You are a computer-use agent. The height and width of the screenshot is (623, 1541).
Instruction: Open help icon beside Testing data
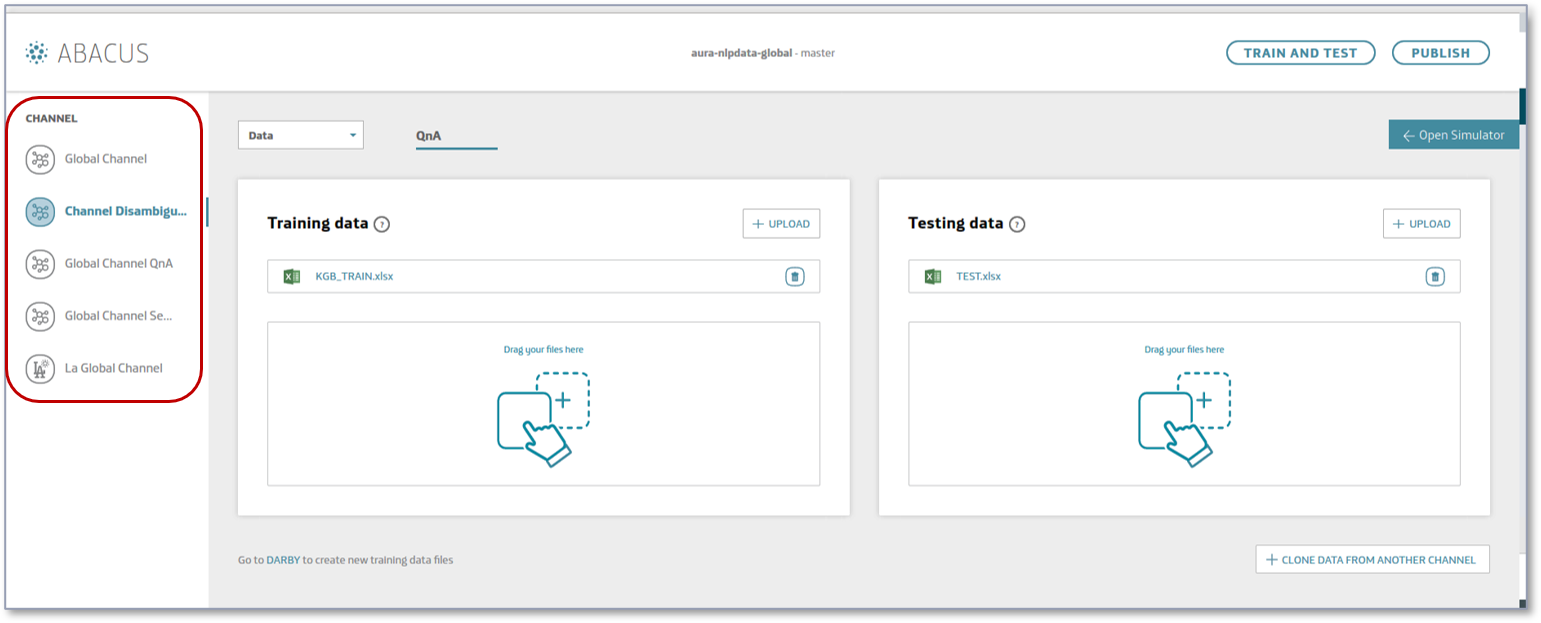(1017, 224)
